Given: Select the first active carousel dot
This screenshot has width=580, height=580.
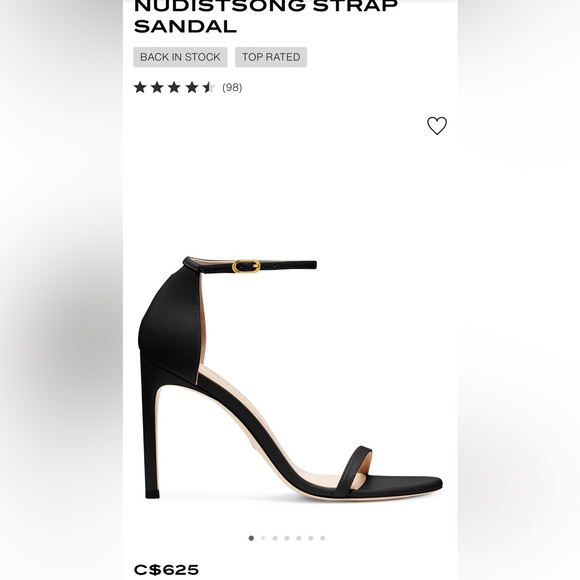Looking at the screenshot, I should pos(251,538).
